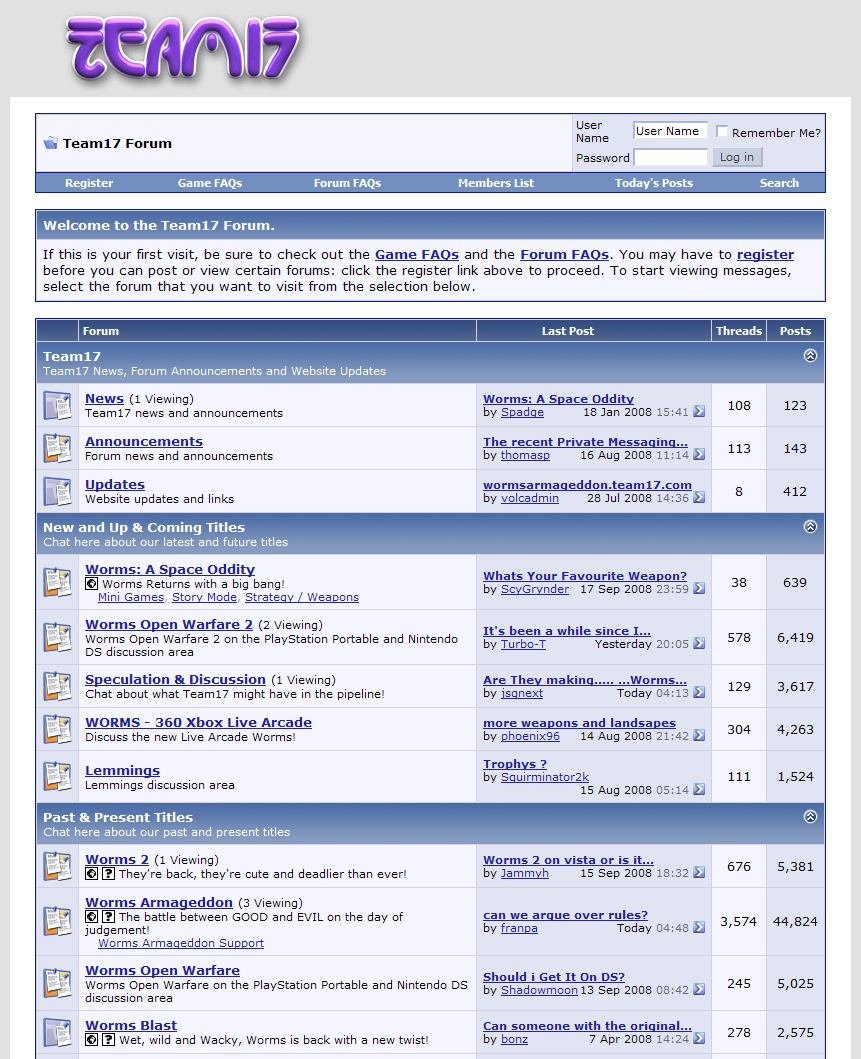Click the Team17 Forum title text

[x=118, y=143]
